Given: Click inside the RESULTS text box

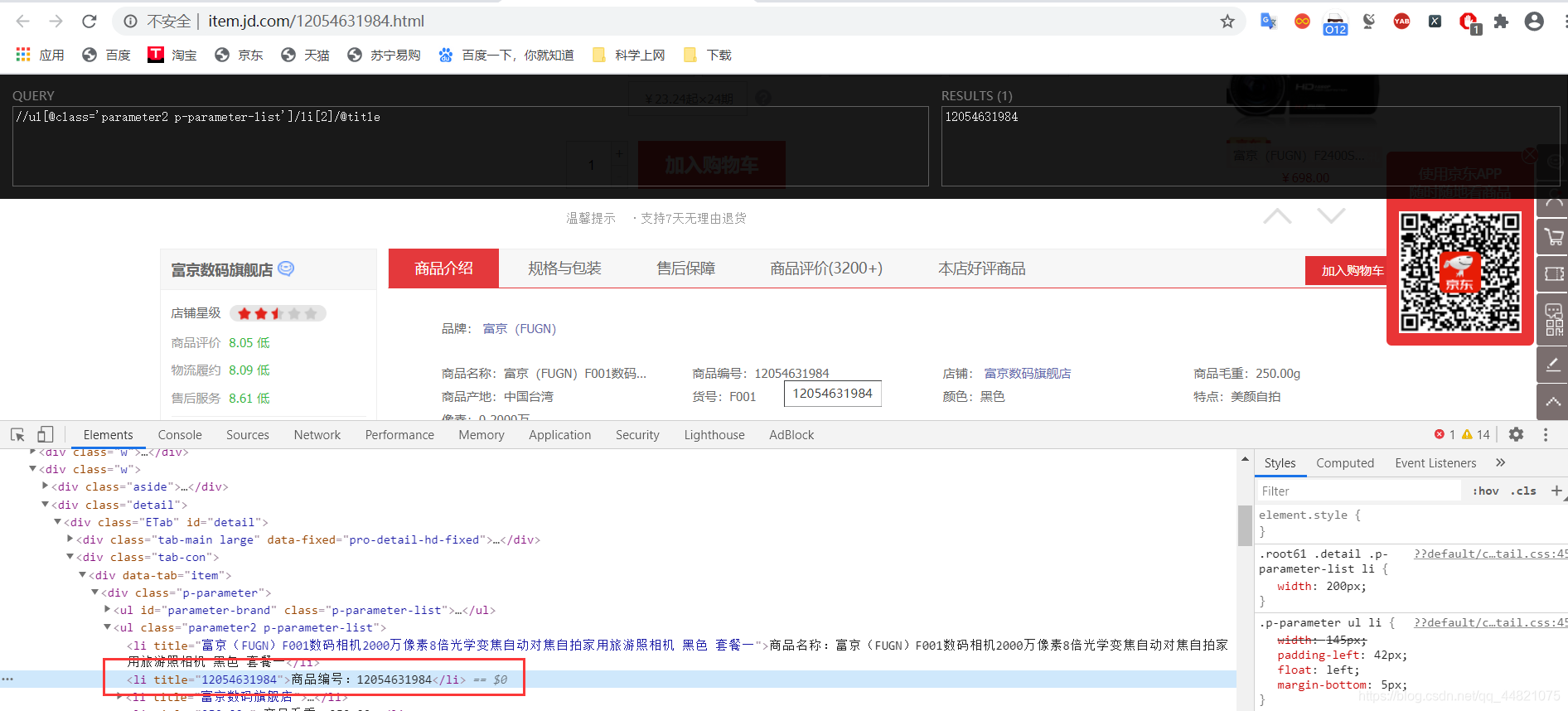Looking at the screenshot, I should click(x=1251, y=146).
